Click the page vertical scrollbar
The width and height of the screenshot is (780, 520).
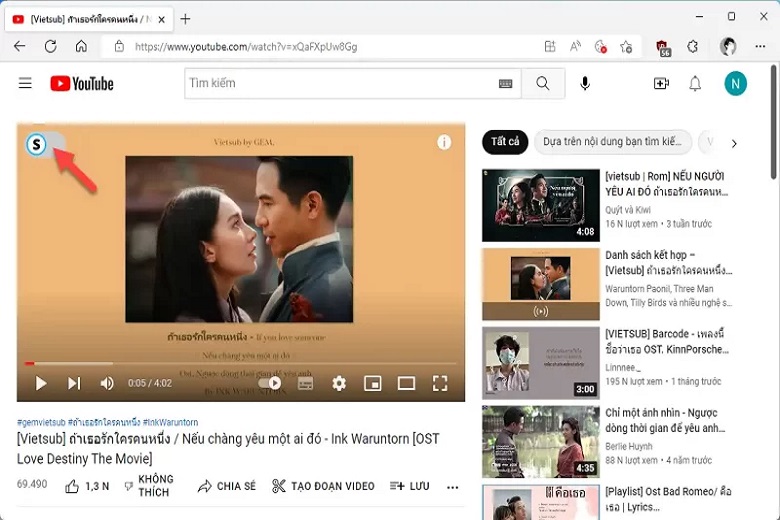774,122
